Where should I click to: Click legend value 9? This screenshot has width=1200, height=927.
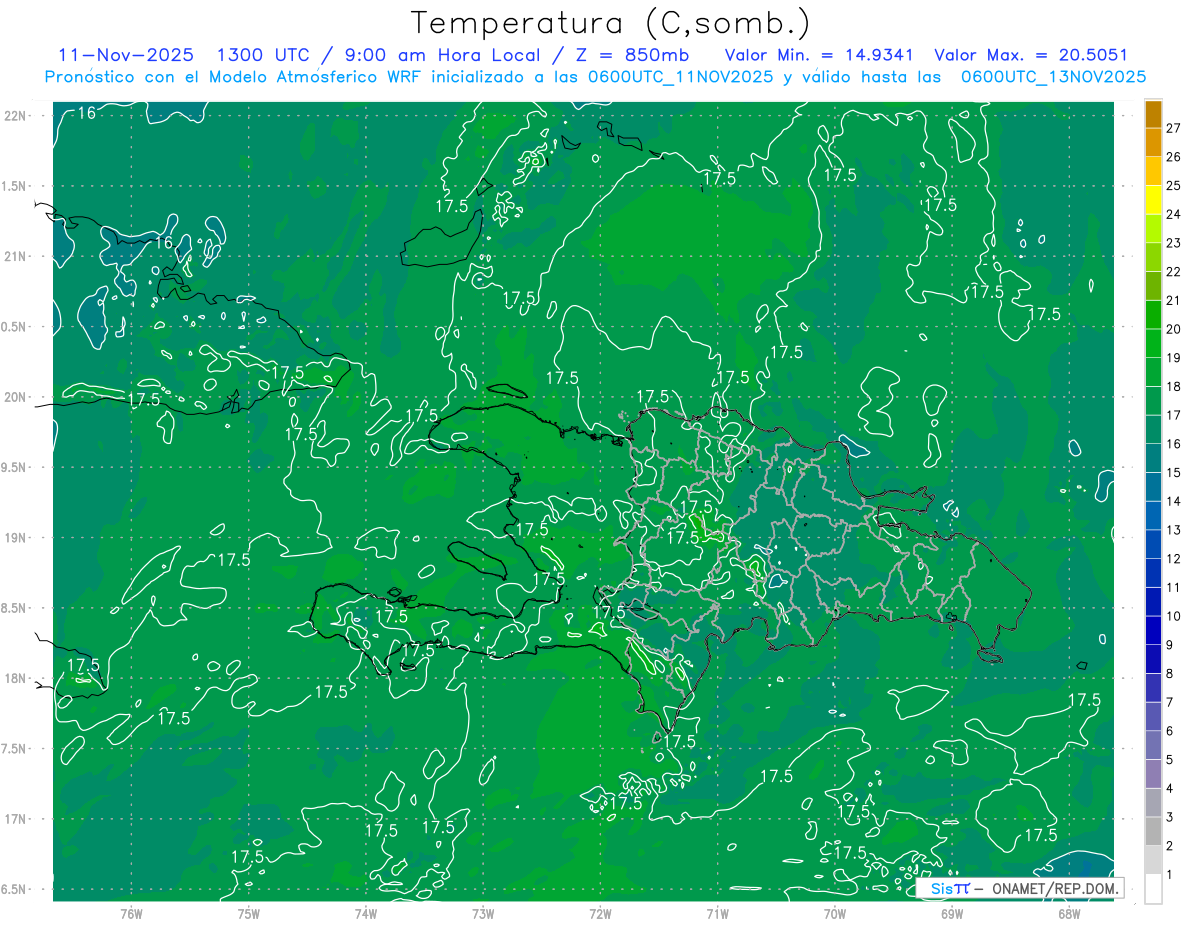point(1170,645)
